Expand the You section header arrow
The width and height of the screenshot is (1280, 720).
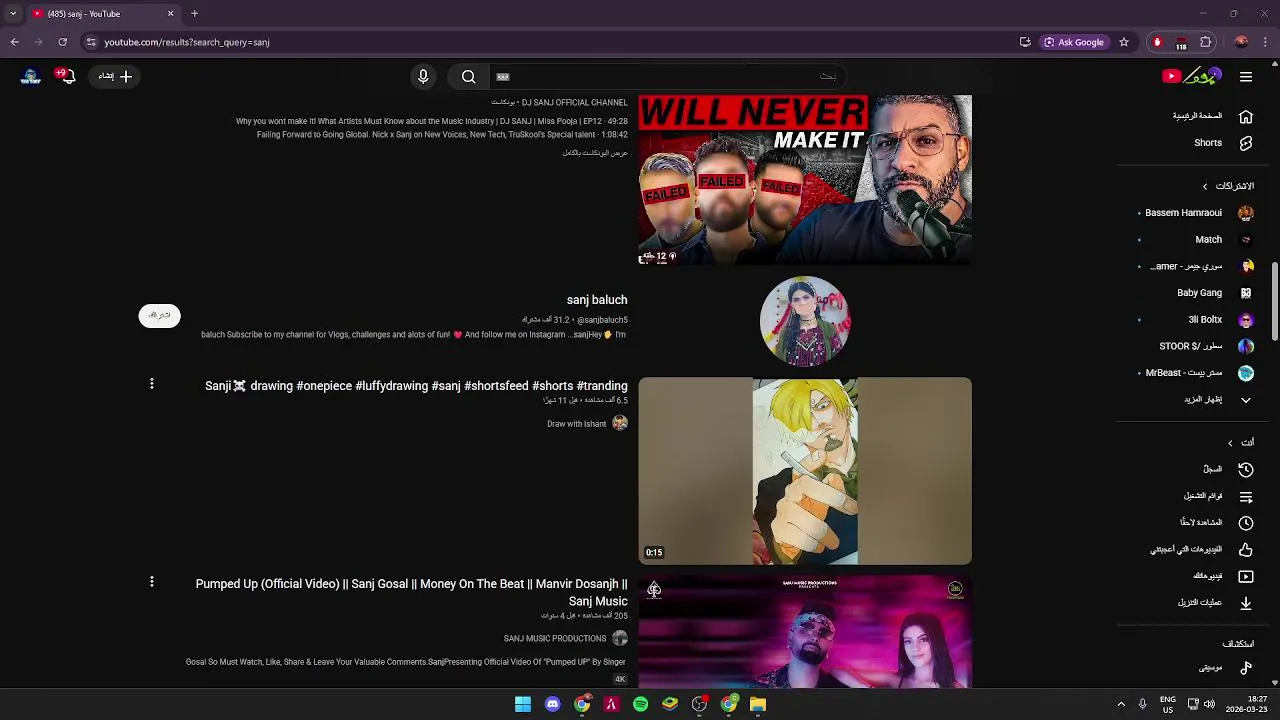tap(1230, 442)
